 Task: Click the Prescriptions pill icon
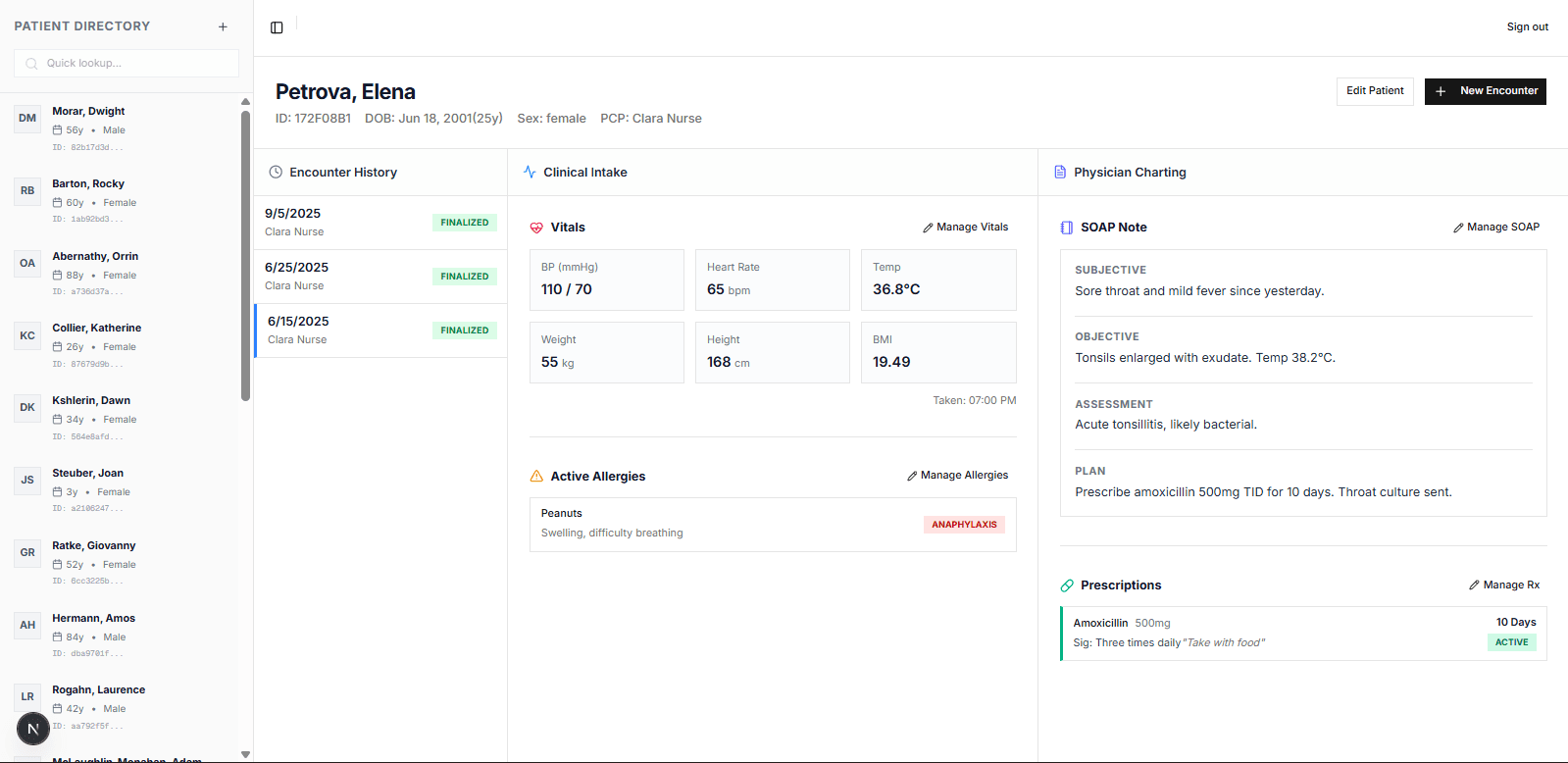coord(1067,585)
